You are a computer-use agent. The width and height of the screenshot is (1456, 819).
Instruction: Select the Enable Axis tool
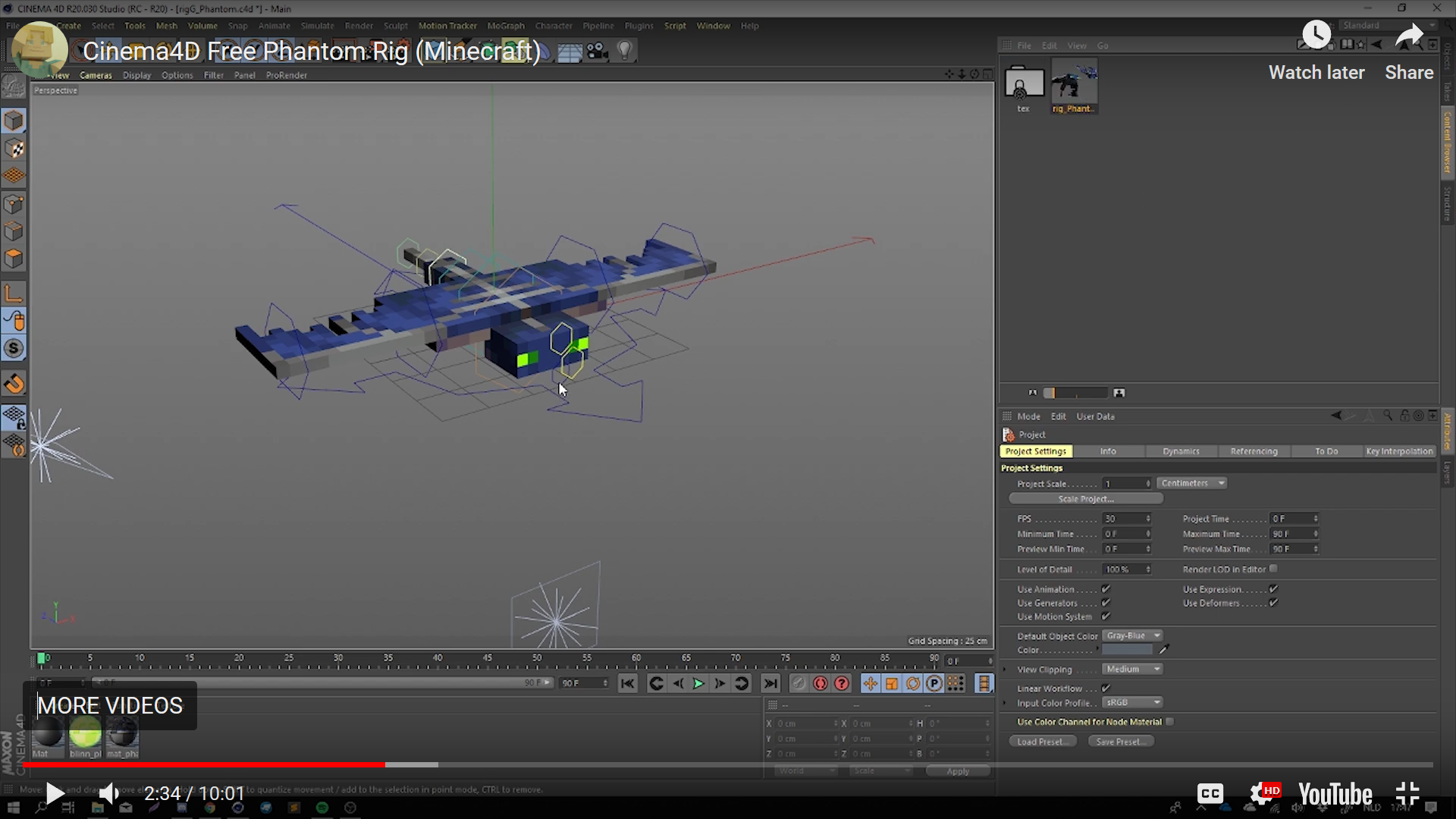(x=14, y=293)
